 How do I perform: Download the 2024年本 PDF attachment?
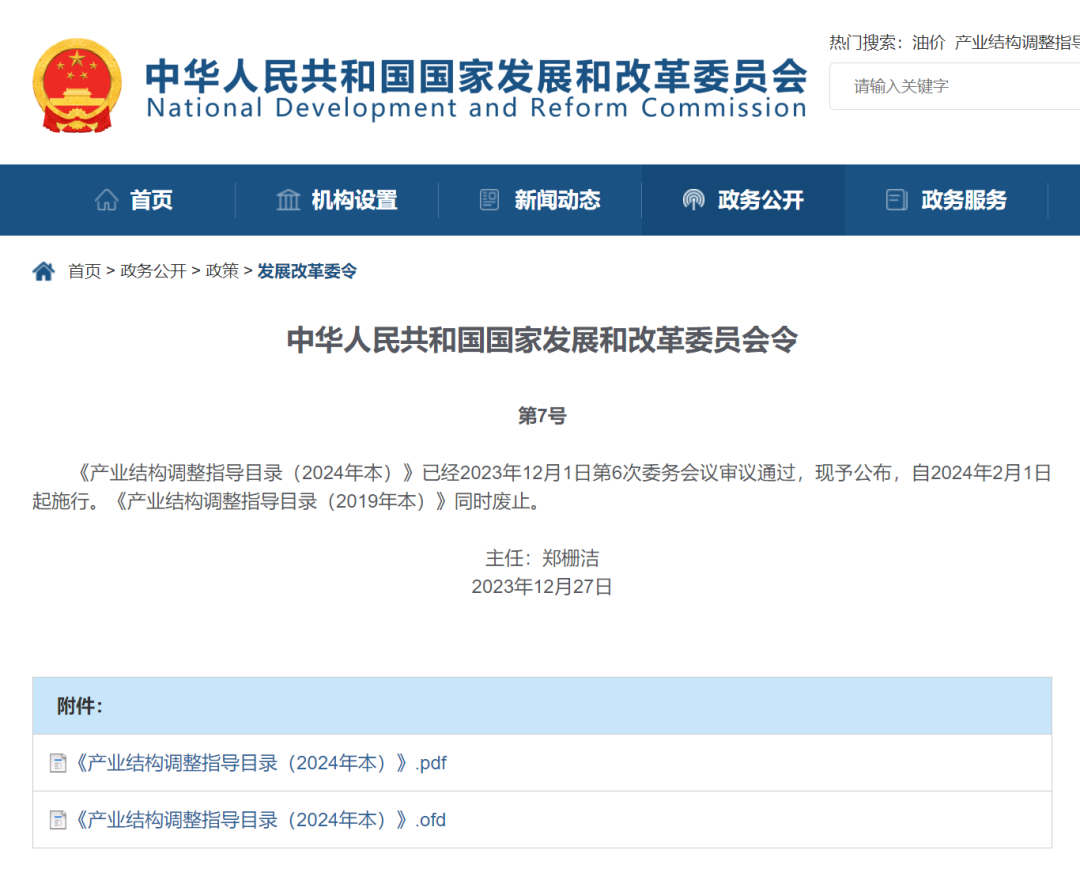click(x=258, y=763)
